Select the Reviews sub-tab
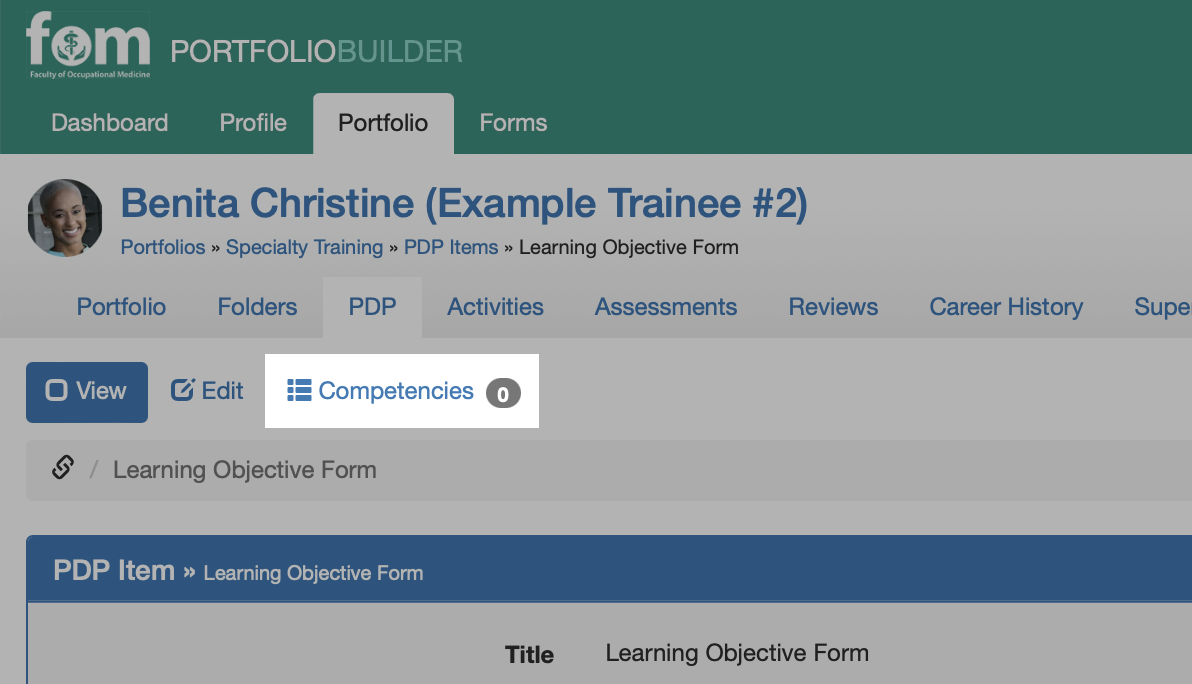 (x=833, y=307)
